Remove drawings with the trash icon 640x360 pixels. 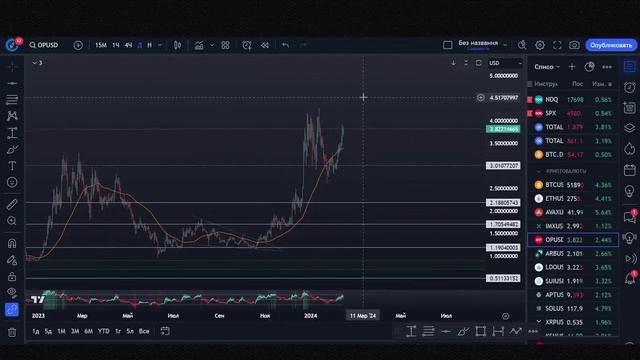point(12,333)
